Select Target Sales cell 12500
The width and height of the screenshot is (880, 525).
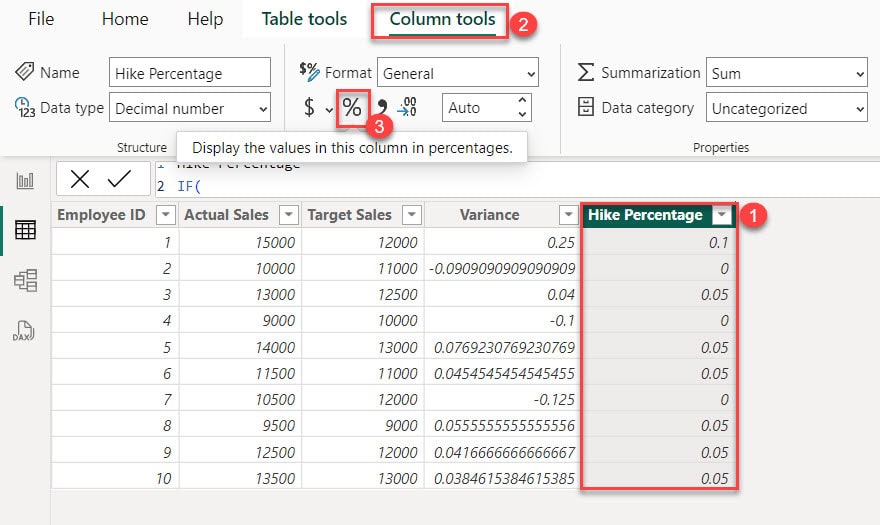(363, 294)
